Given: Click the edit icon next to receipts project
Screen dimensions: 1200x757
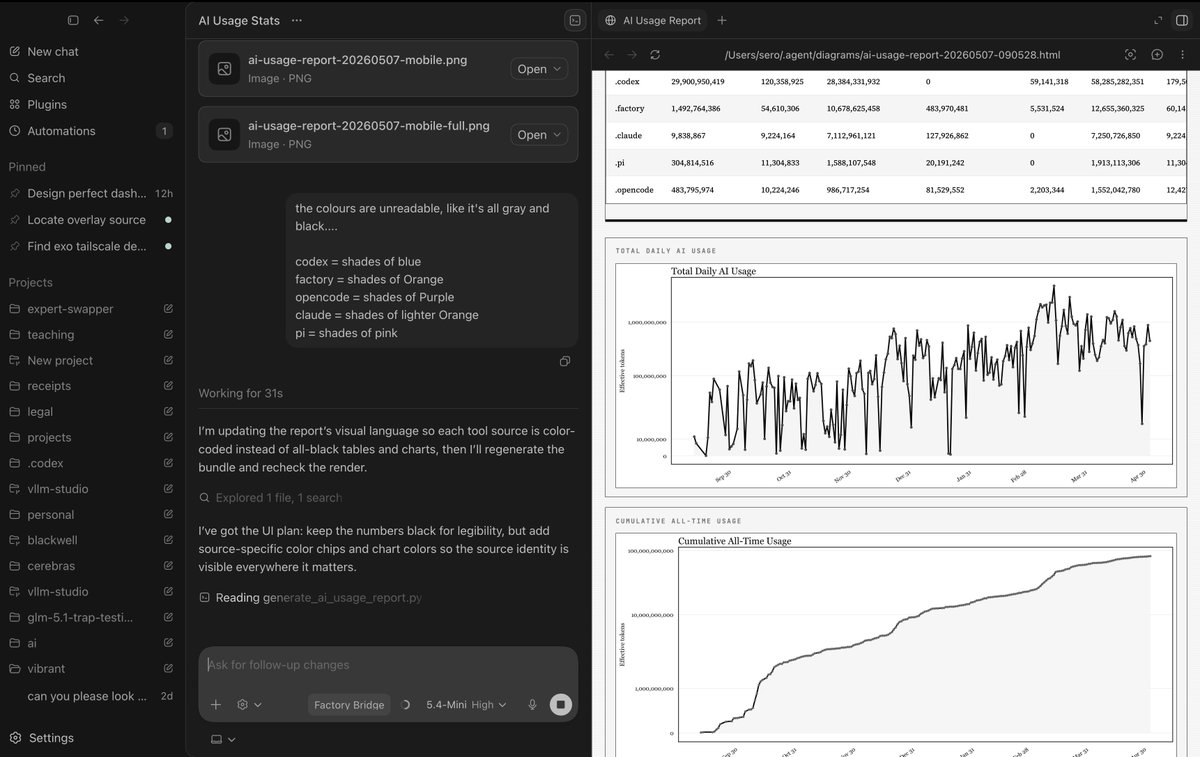Looking at the screenshot, I should tap(168, 386).
